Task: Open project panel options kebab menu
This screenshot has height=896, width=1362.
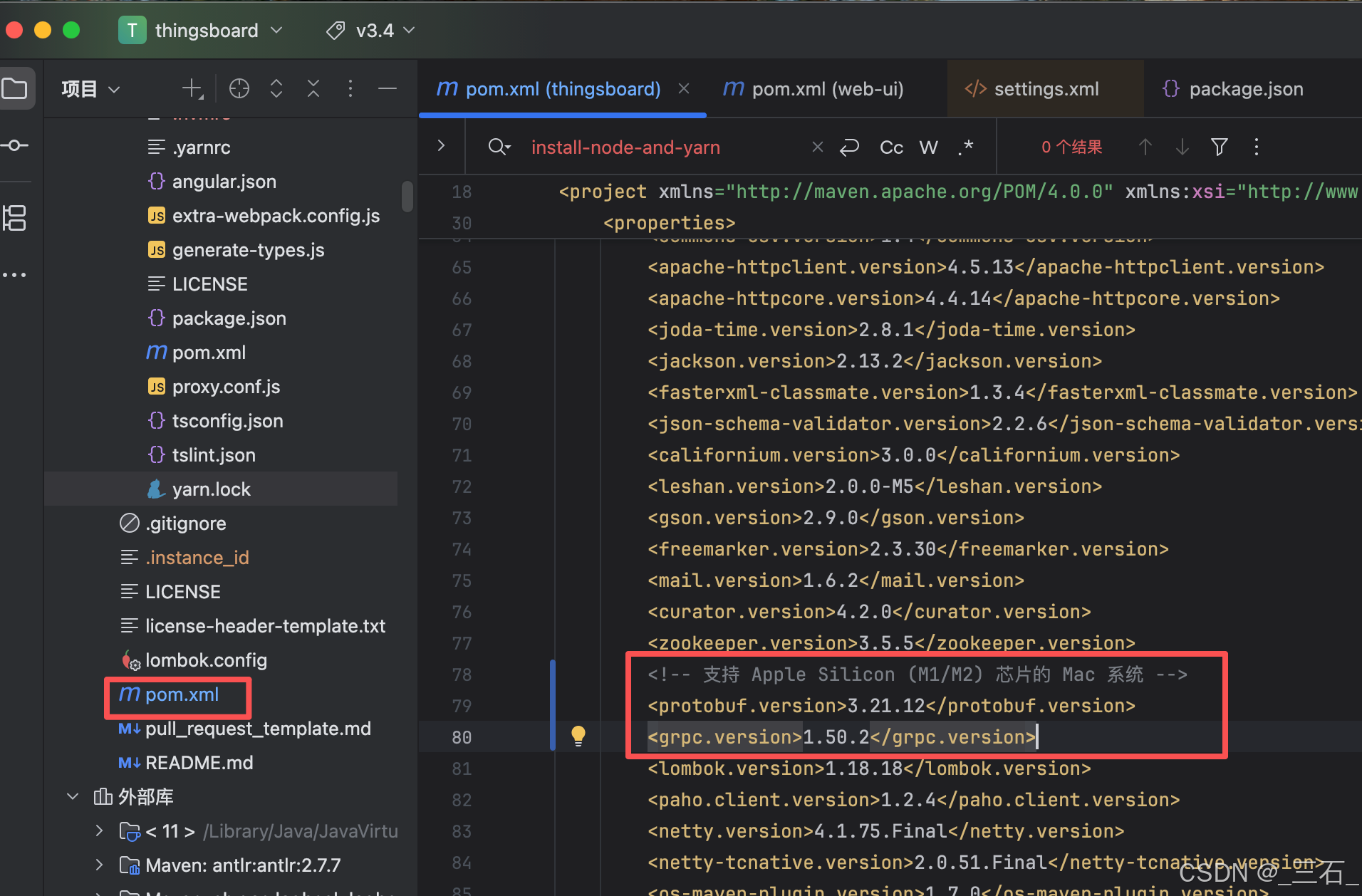Action: tap(350, 88)
